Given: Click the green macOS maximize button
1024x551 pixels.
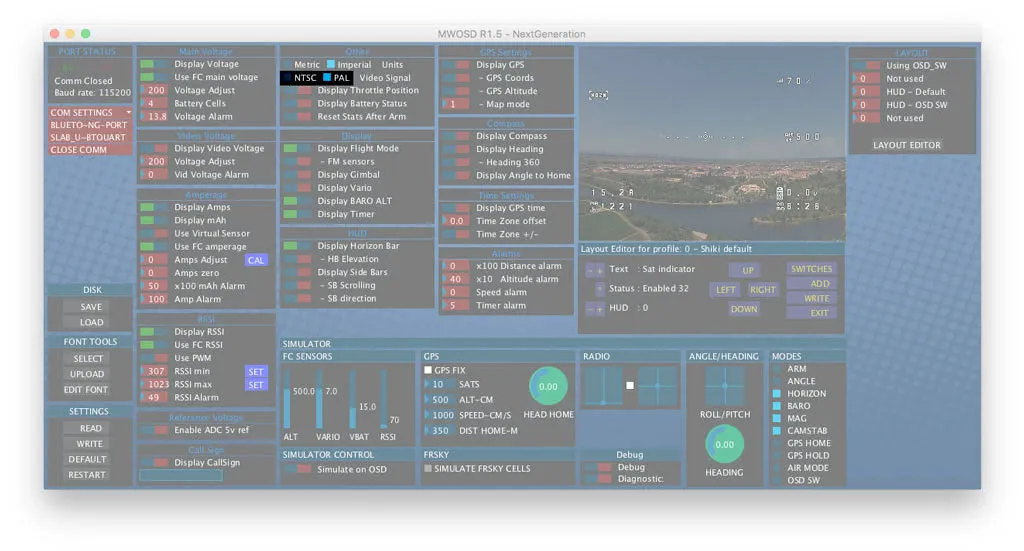Looking at the screenshot, I should [x=85, y=34].
